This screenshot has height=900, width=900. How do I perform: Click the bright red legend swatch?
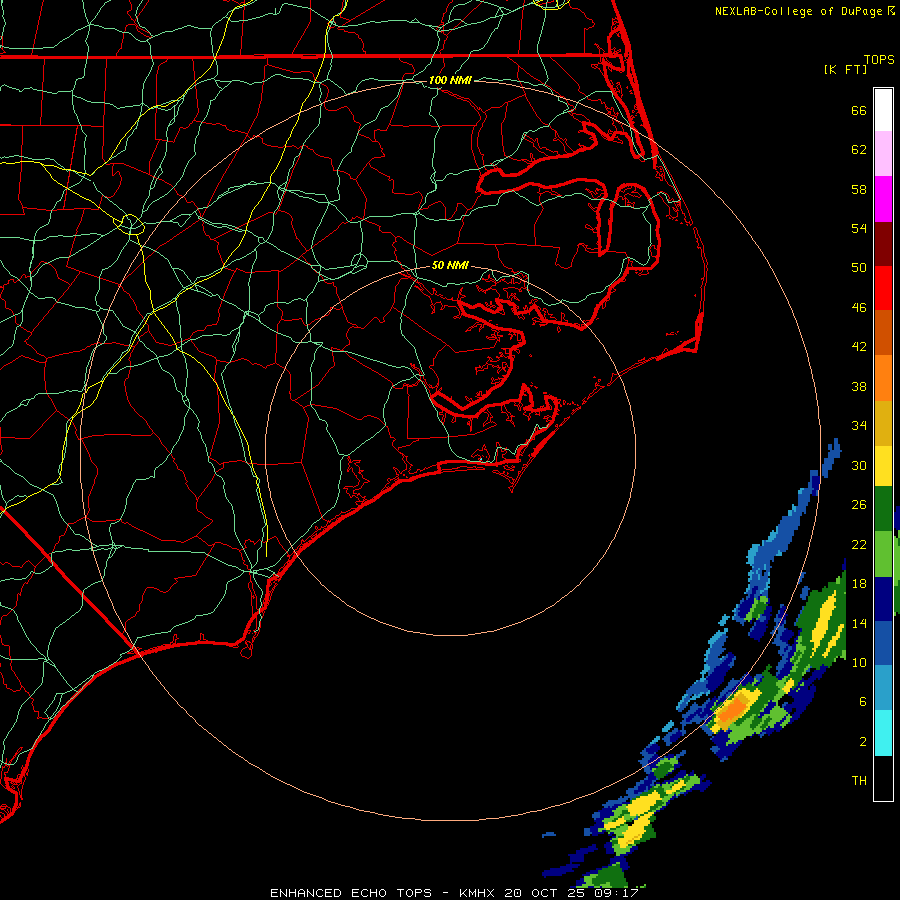[883, 288]
